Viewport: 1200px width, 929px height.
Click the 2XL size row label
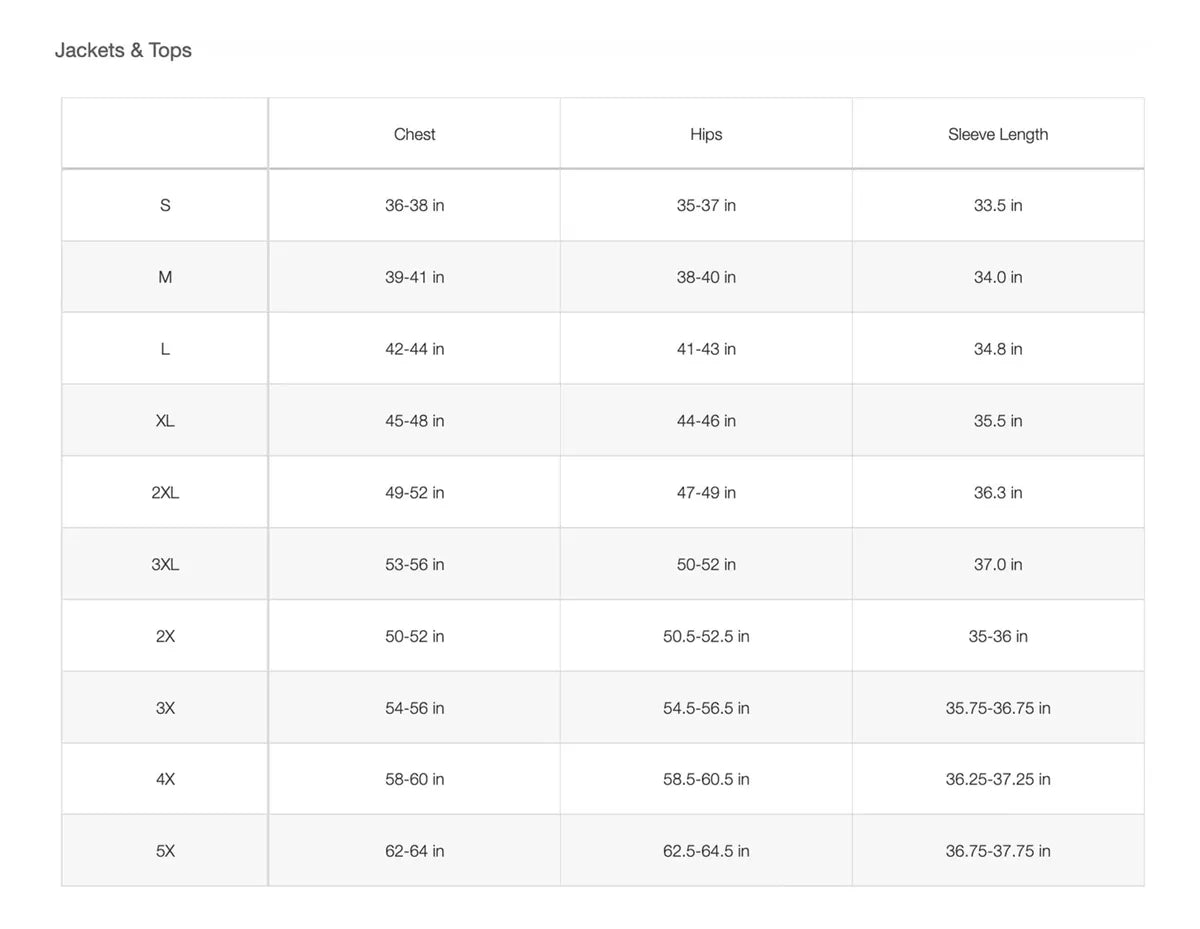click(165, 493)
